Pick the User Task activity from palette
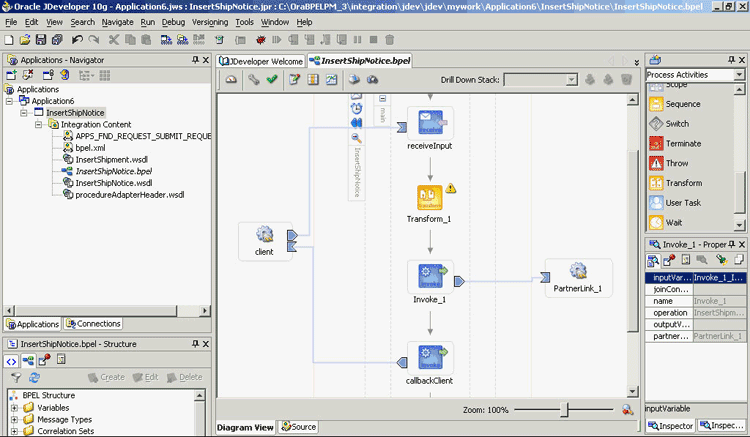This screenshot has height=437, width=750. 674,203
